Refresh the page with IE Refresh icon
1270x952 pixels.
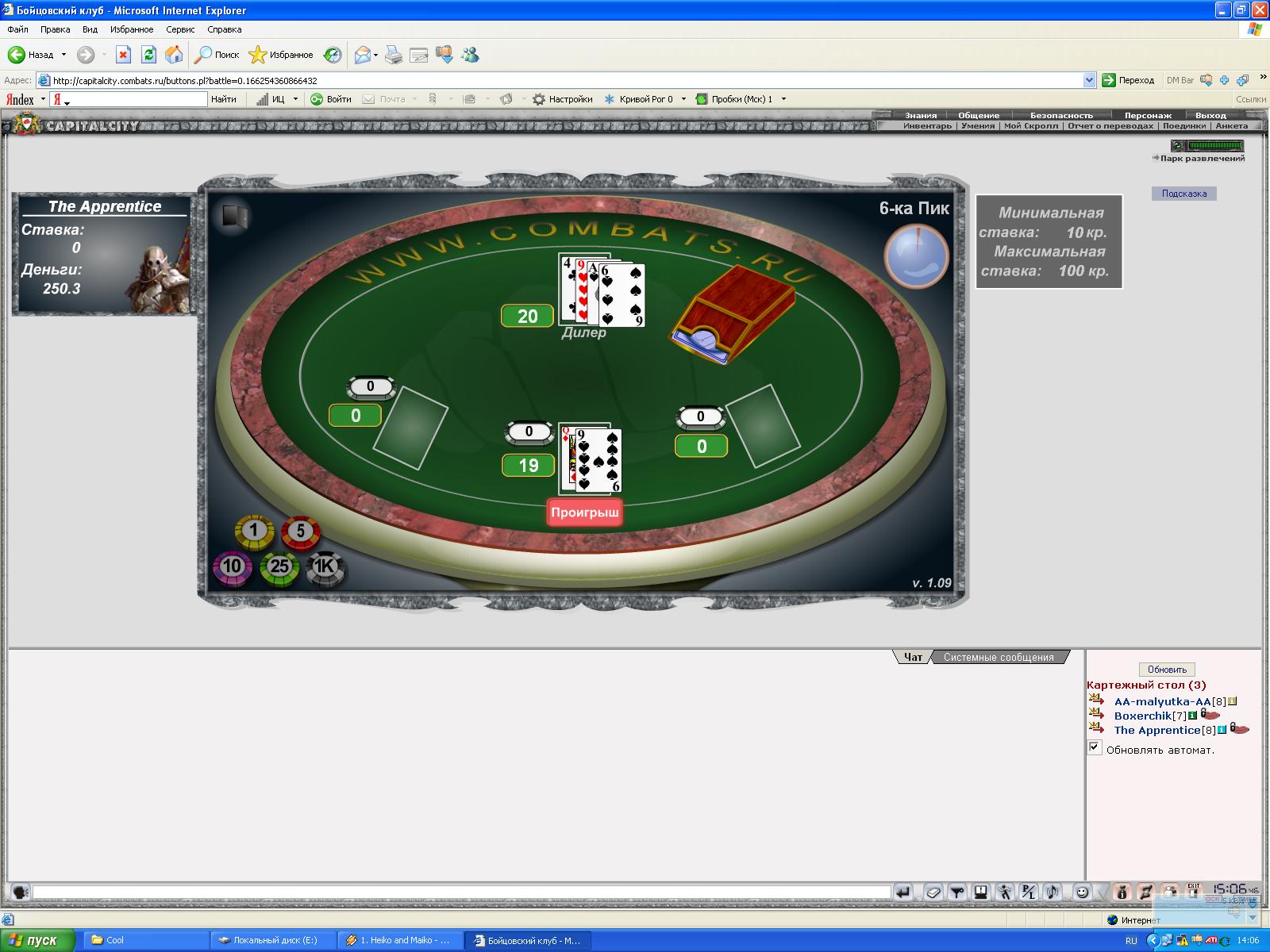[148, 55]
